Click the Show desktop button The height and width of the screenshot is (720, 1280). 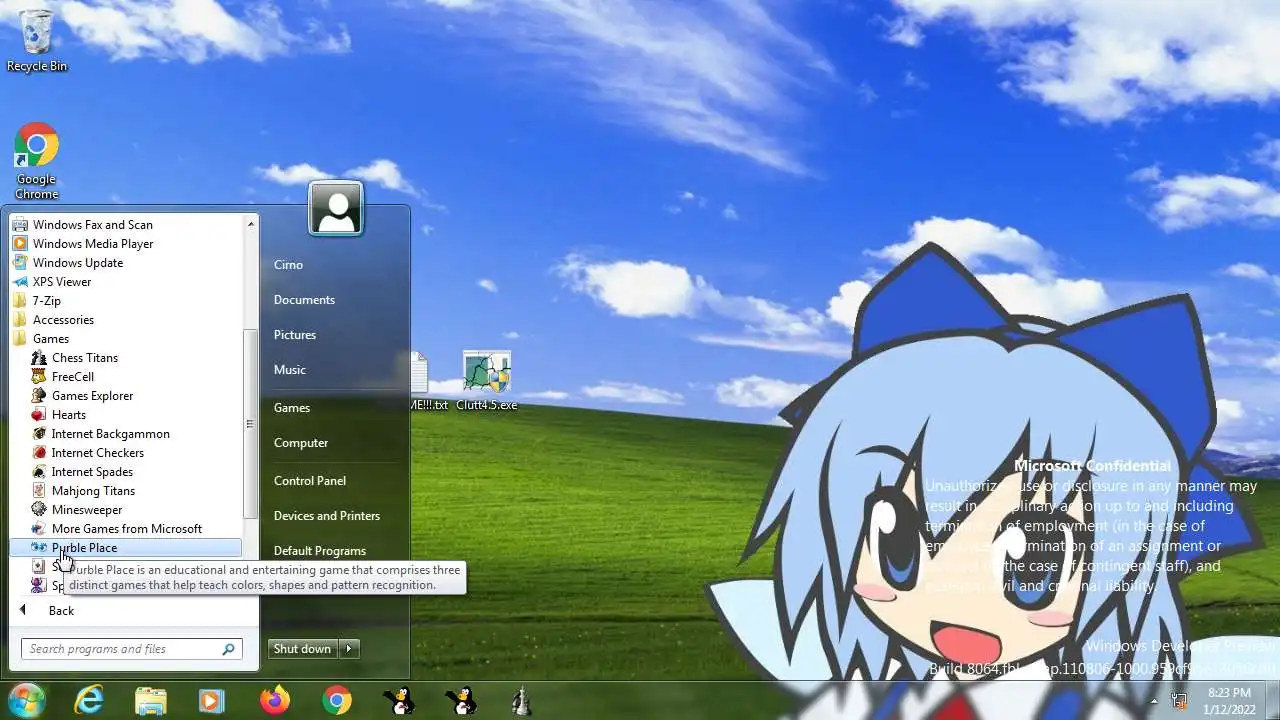click(1272, 700)
